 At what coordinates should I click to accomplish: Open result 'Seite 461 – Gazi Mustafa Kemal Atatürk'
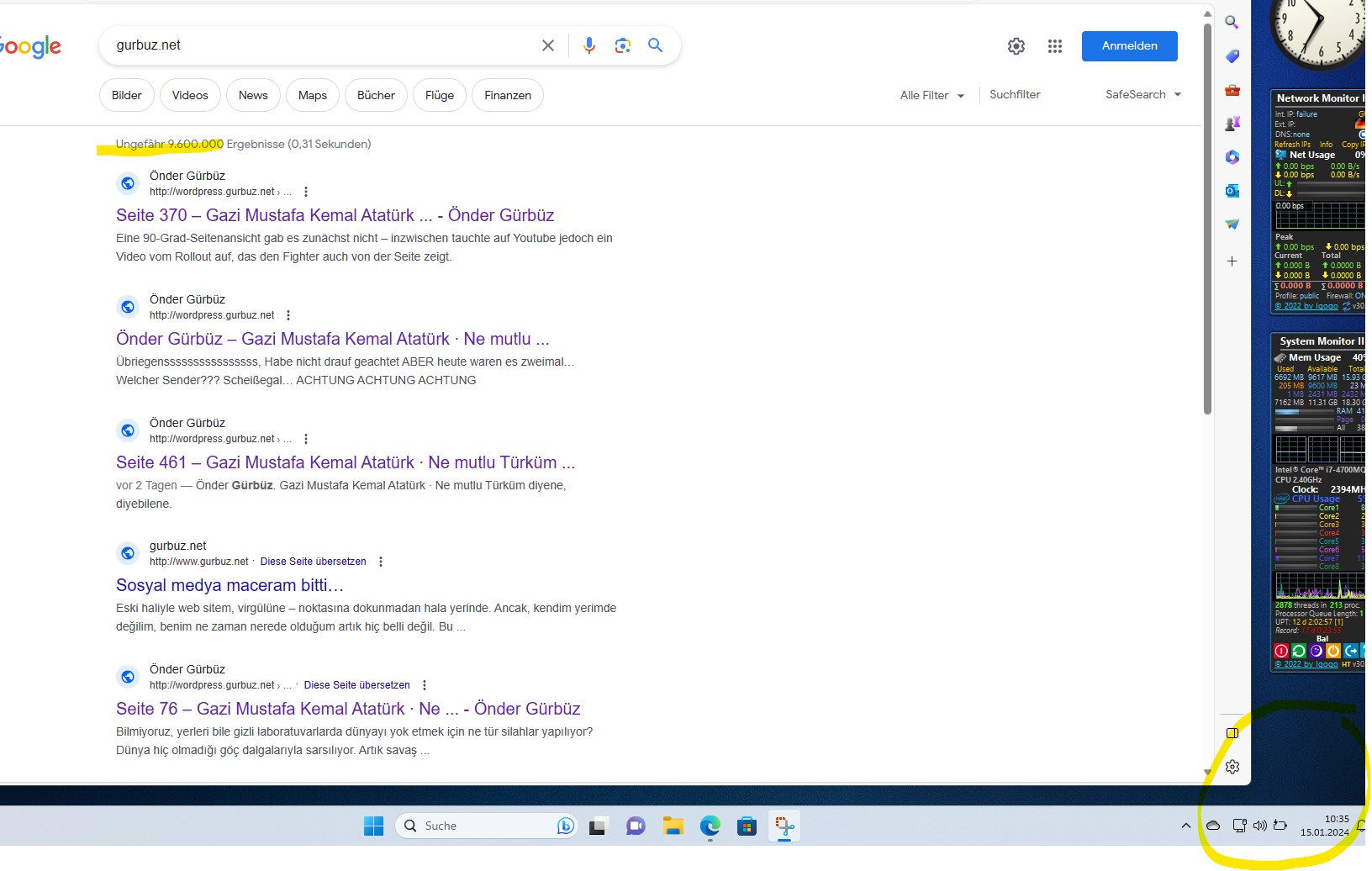point(346,462)
